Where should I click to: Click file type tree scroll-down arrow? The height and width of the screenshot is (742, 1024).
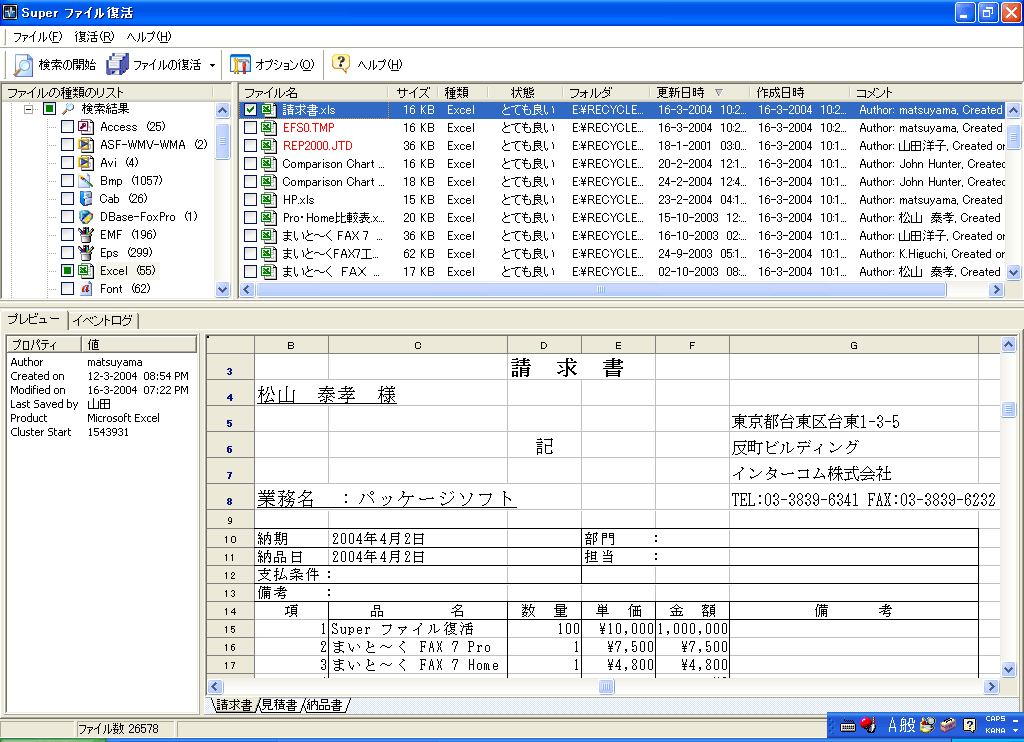coord(223,289)
